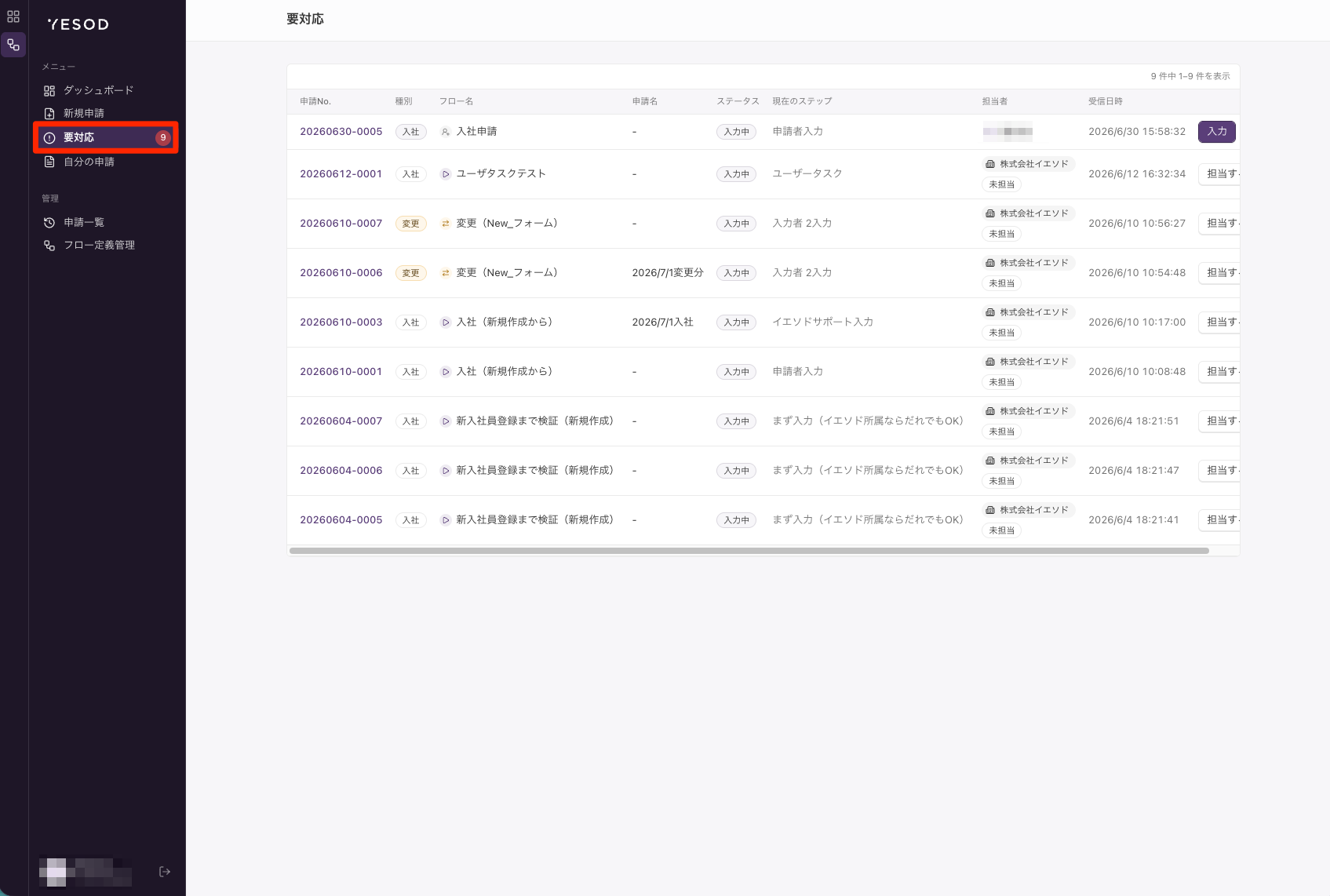The height and width of the screenshot is (896, 1330).
Task: Open application 20260630-0005
Action: coord(341,132)
